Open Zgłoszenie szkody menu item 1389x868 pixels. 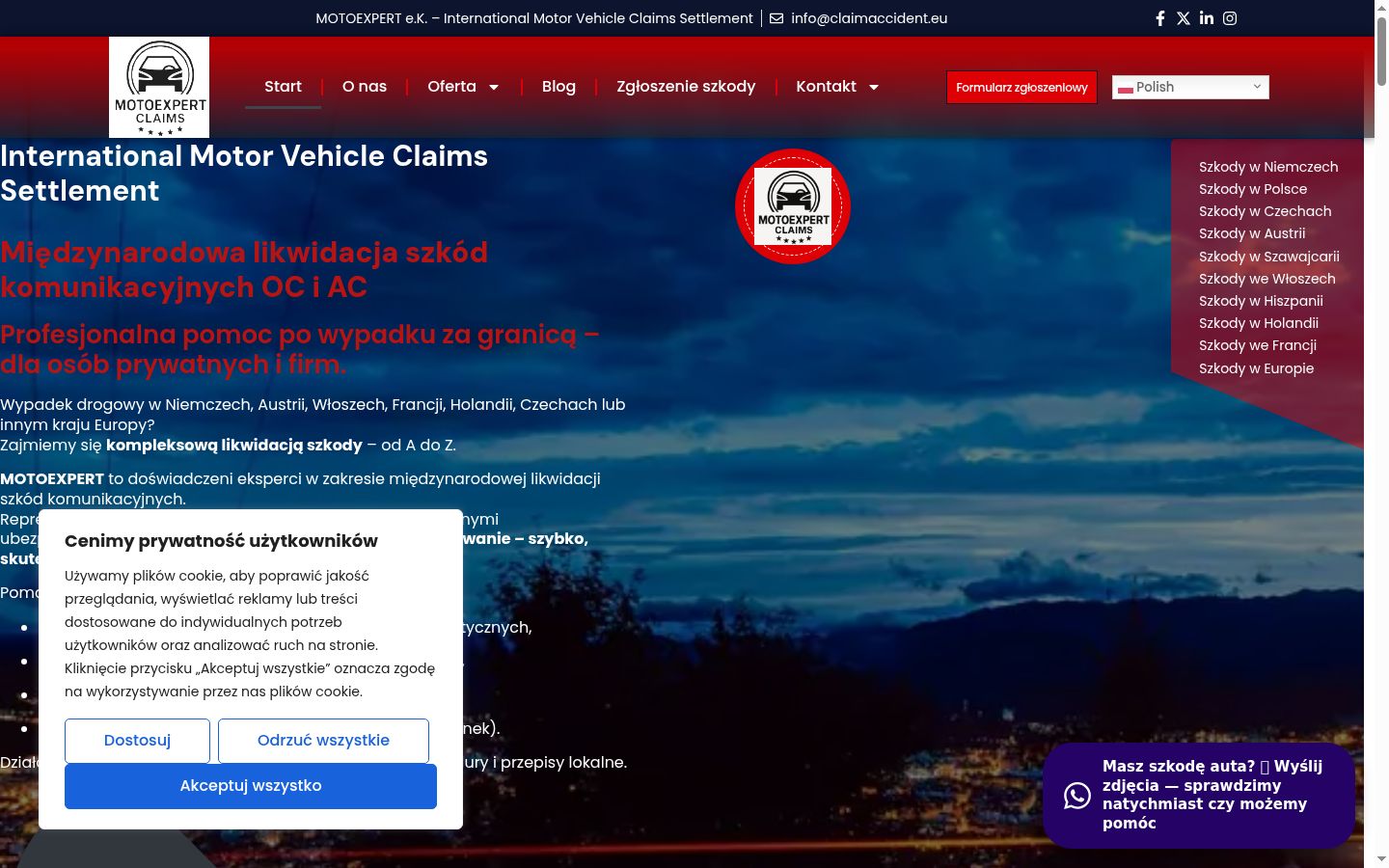[x=686, y=87]
